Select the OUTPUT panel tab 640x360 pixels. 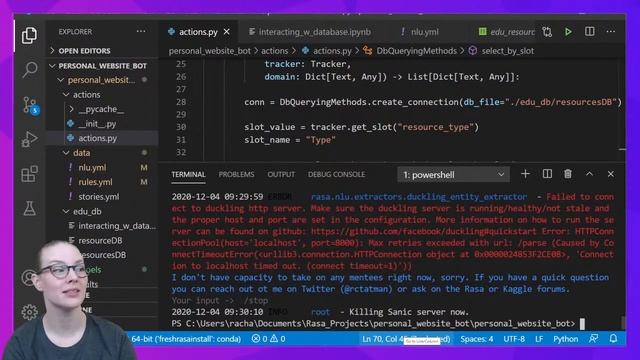[x=281, y=174]
